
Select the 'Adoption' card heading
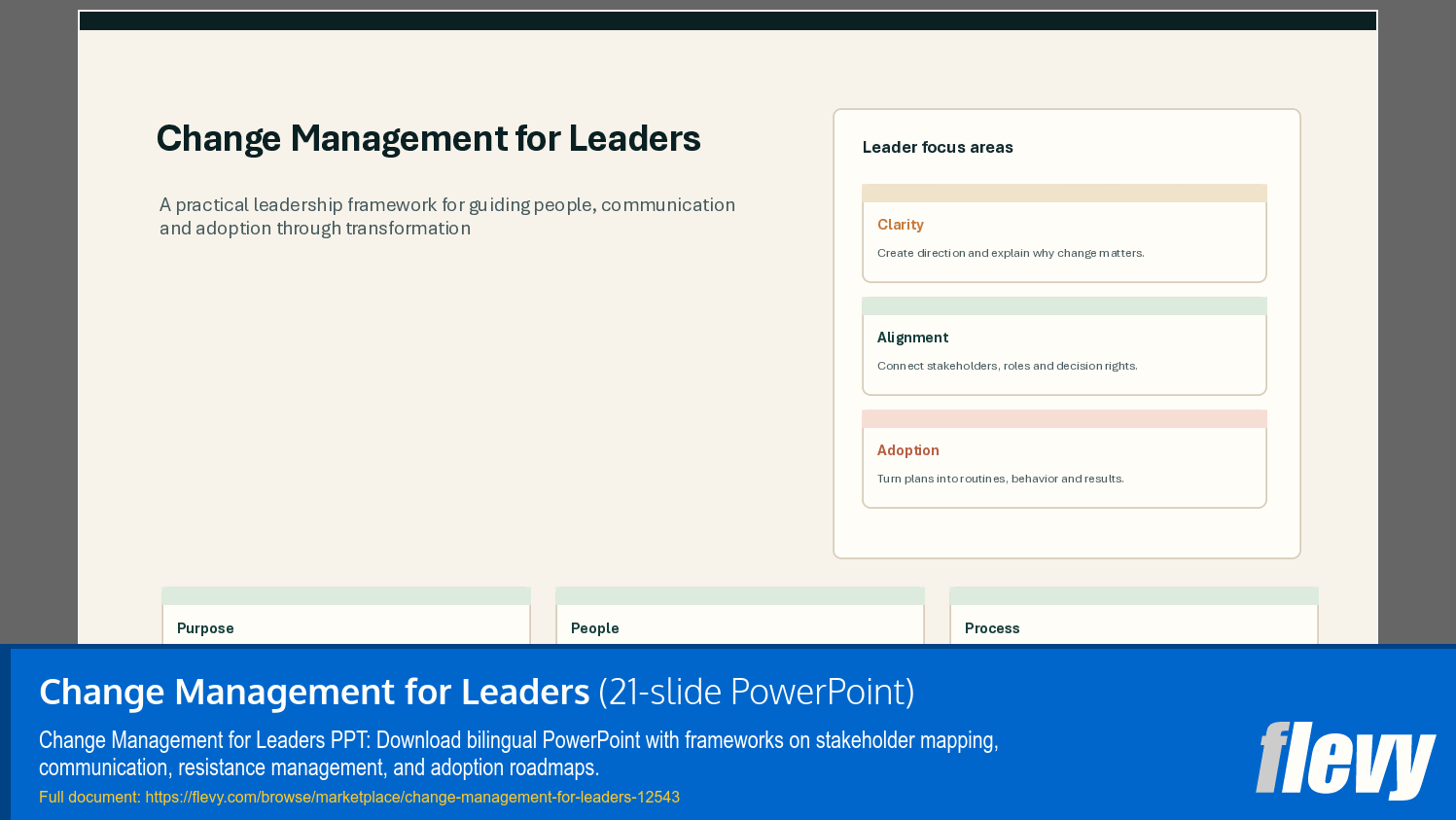click(x=907, y=450)
